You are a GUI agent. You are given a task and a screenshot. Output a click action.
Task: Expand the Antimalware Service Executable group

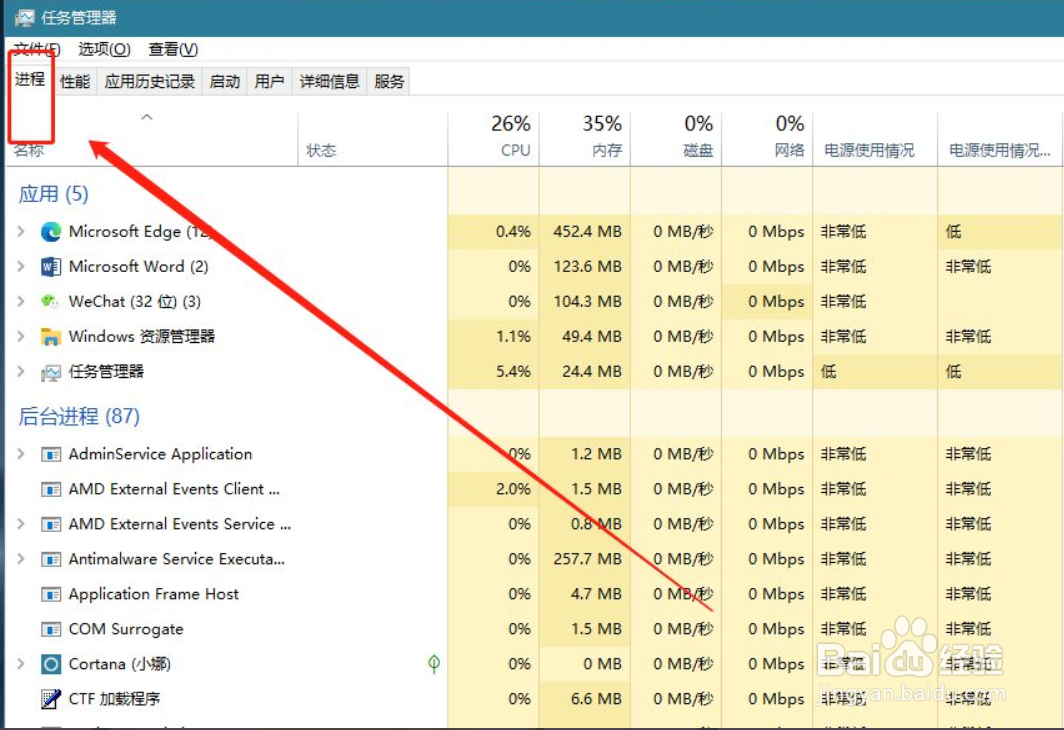click(21, 560)
